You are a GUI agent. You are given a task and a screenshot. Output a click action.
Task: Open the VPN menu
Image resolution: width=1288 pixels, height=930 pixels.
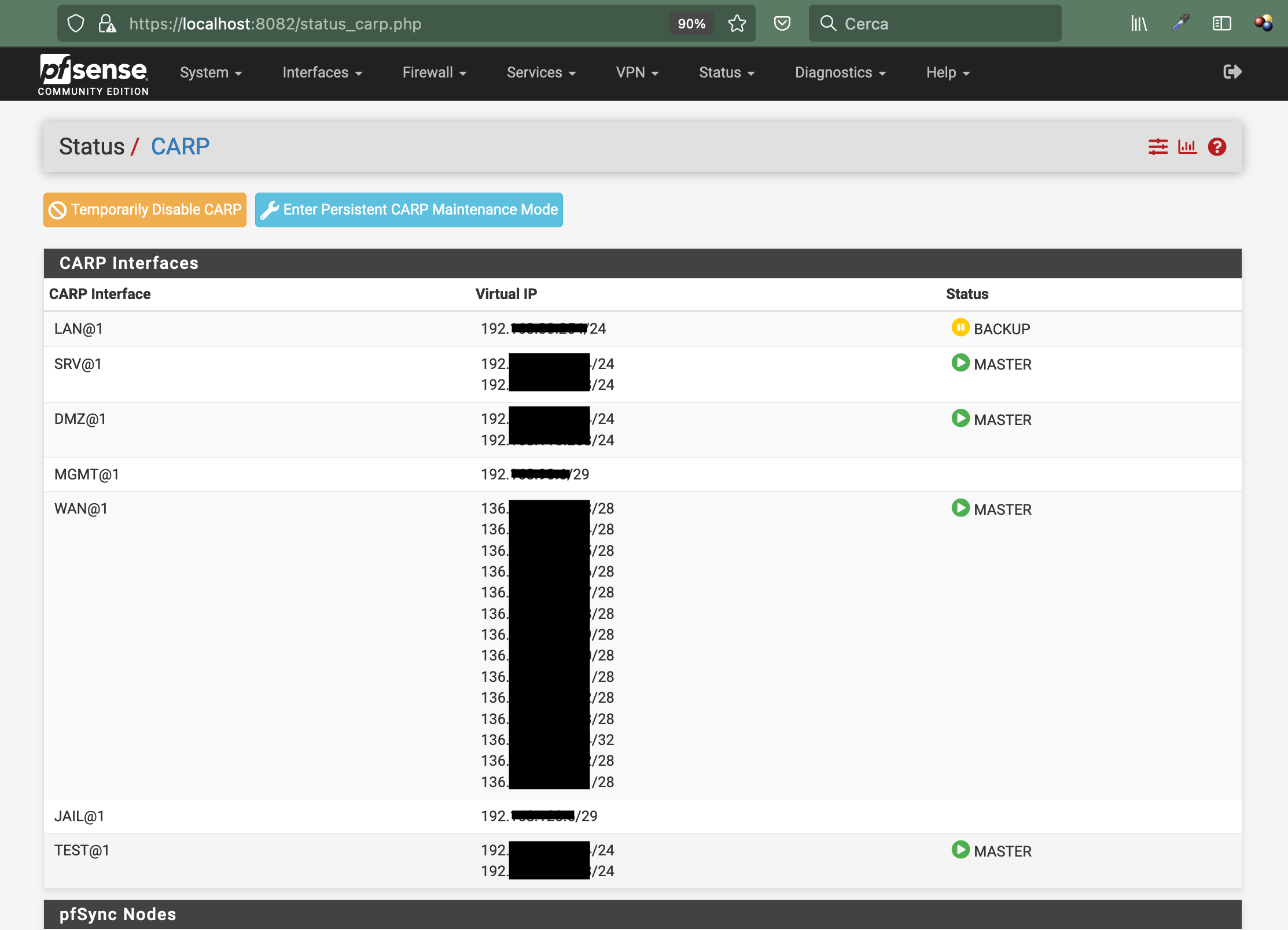(x=637, y=72)
